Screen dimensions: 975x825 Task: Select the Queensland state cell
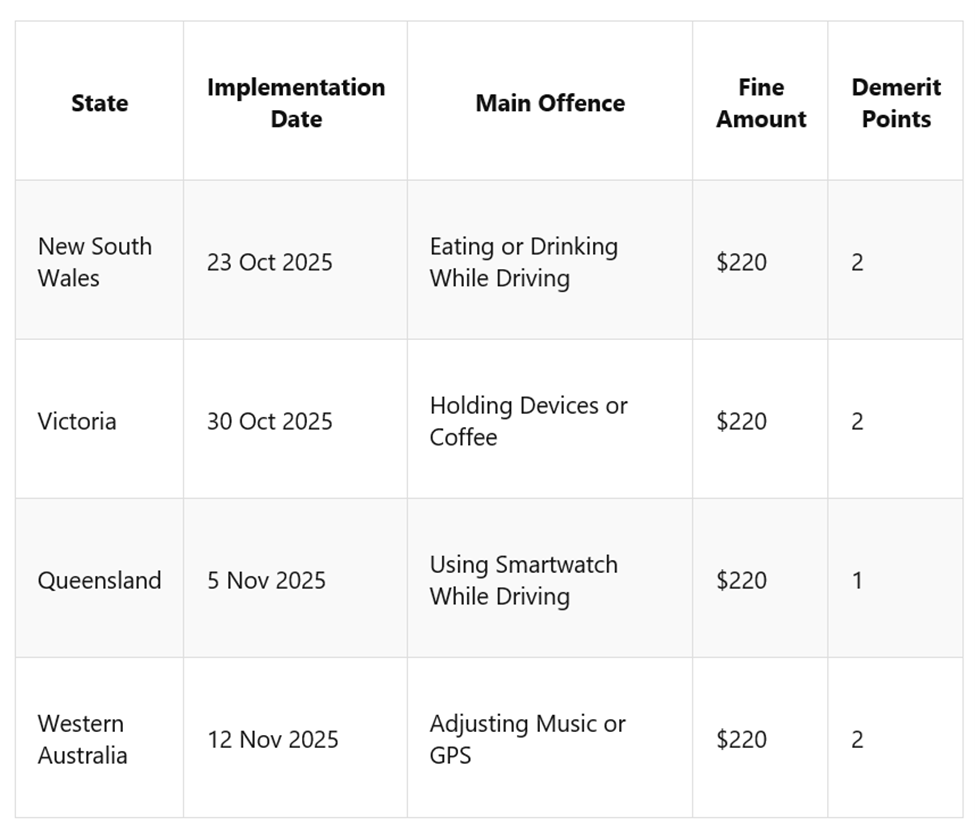[99, 580]
